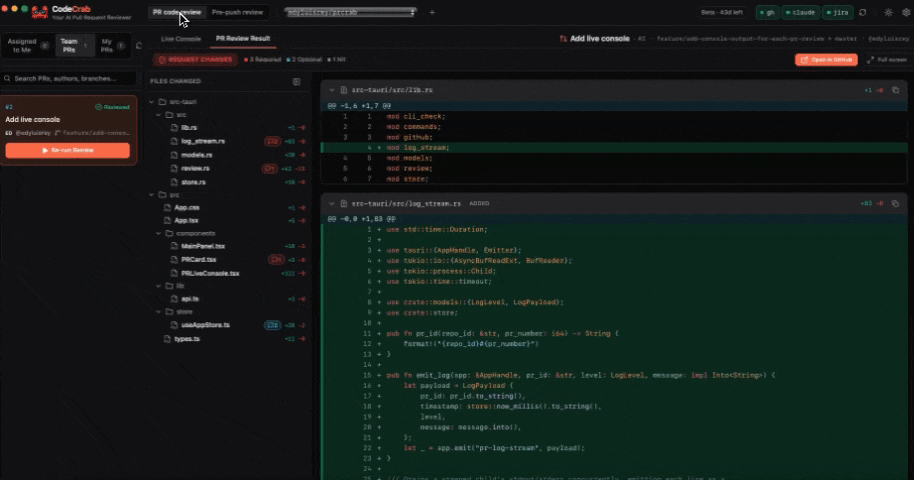Click the '3 Required' findings count
The height and width of the screenshot is (480, 914).
tap(262, 59)
